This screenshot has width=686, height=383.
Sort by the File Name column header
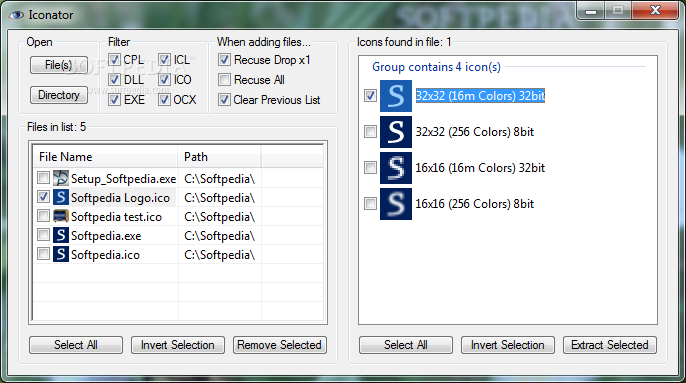click(105, 157)
